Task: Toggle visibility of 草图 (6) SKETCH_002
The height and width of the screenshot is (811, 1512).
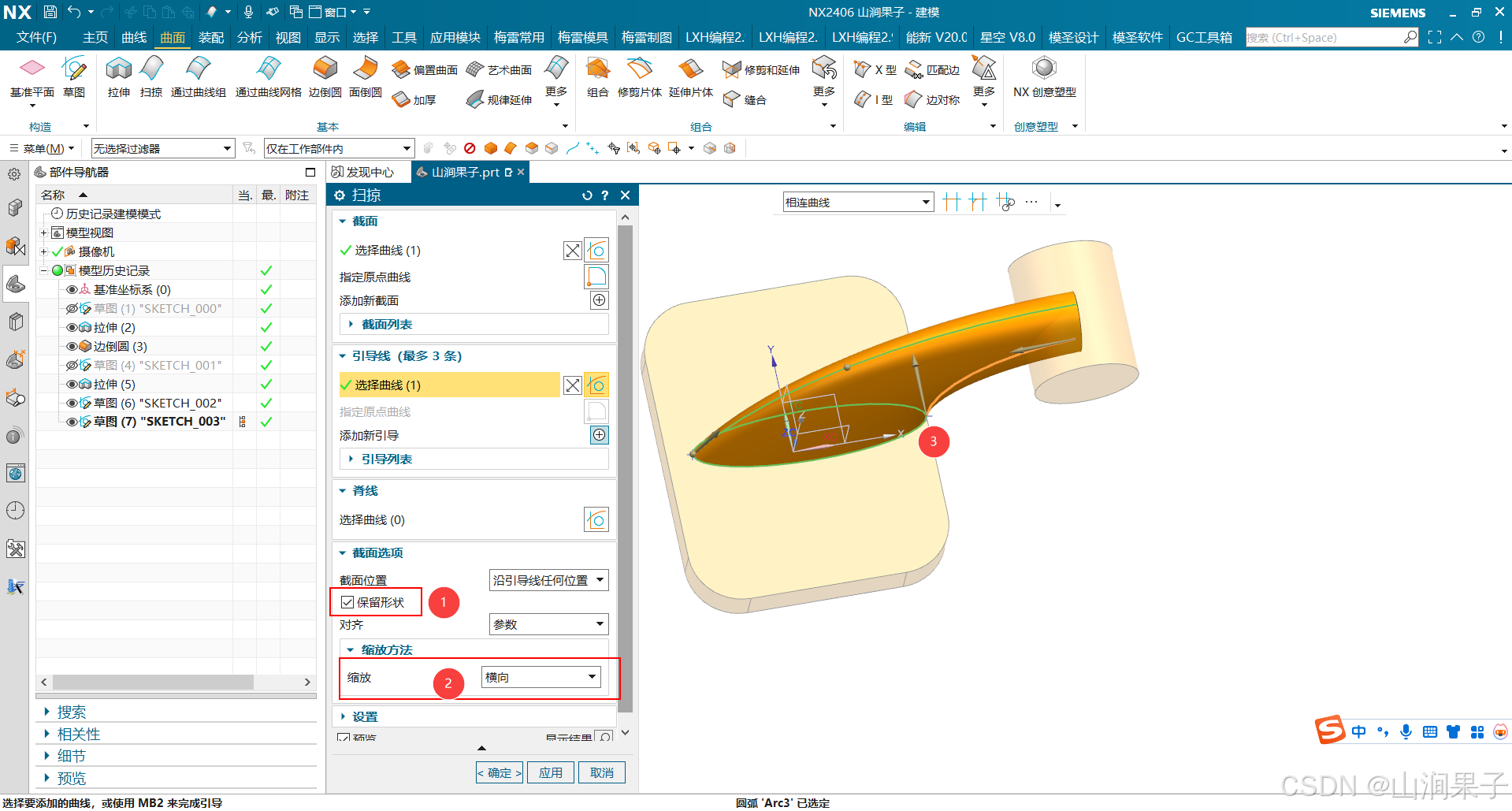Action: click(x=72, y=404)
